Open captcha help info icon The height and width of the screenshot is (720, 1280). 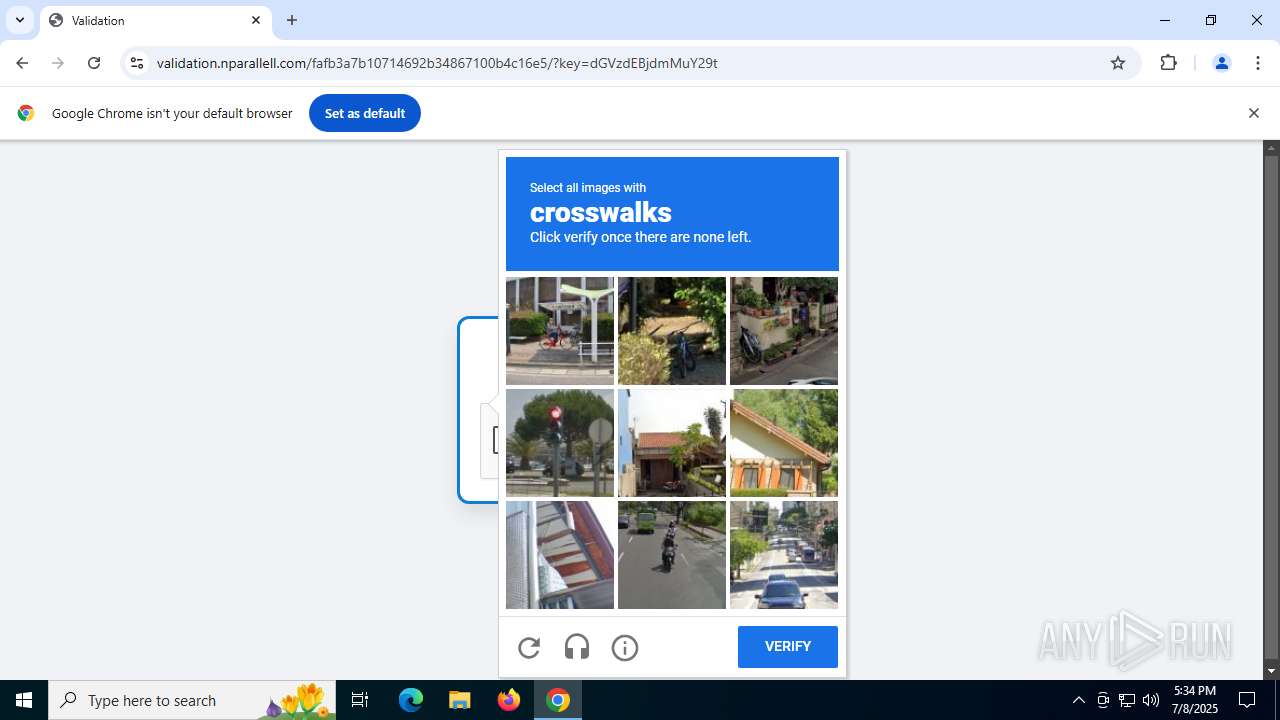625,648
